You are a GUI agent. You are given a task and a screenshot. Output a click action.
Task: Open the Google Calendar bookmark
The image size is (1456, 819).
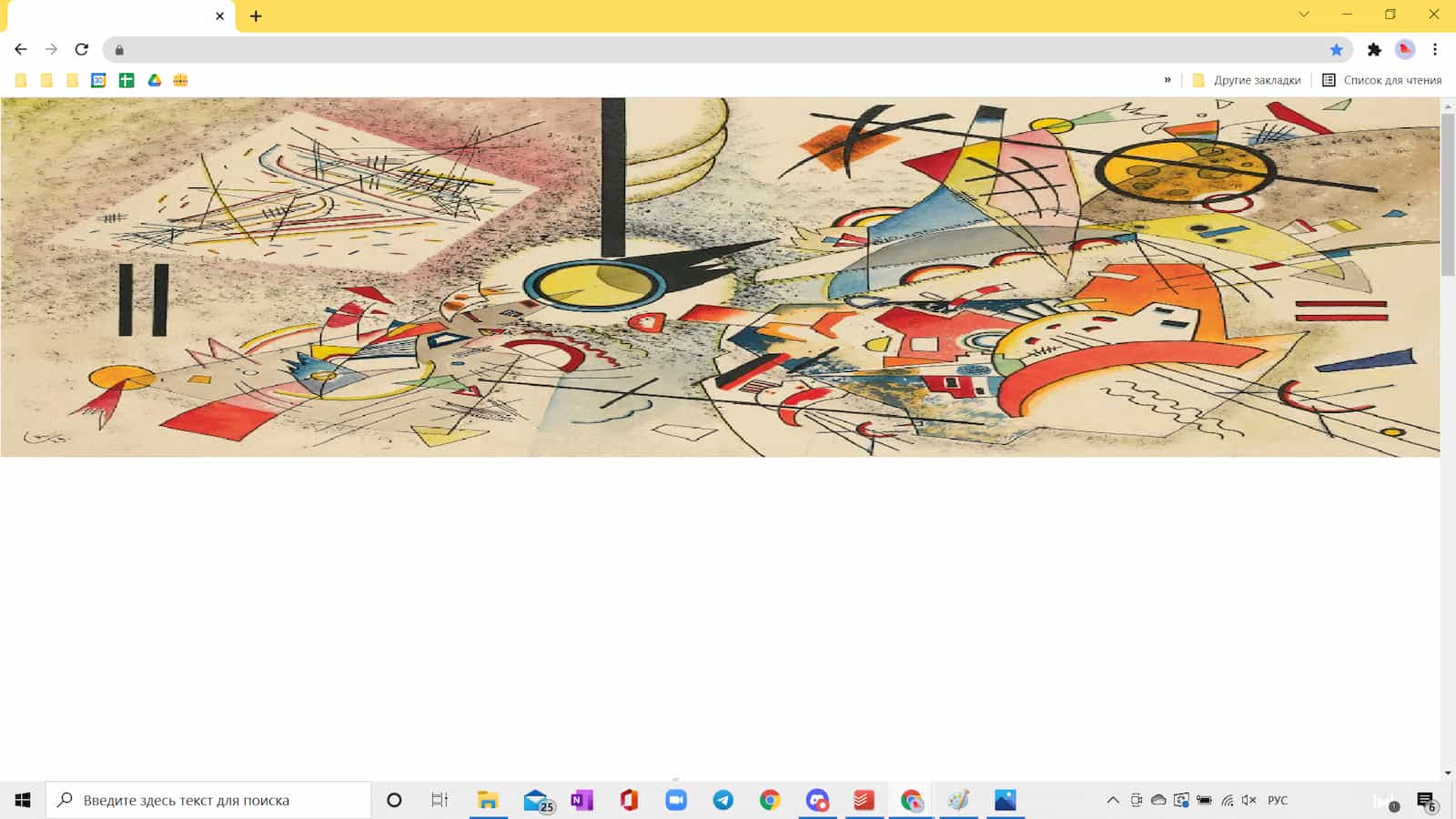[x=98, y=80]
